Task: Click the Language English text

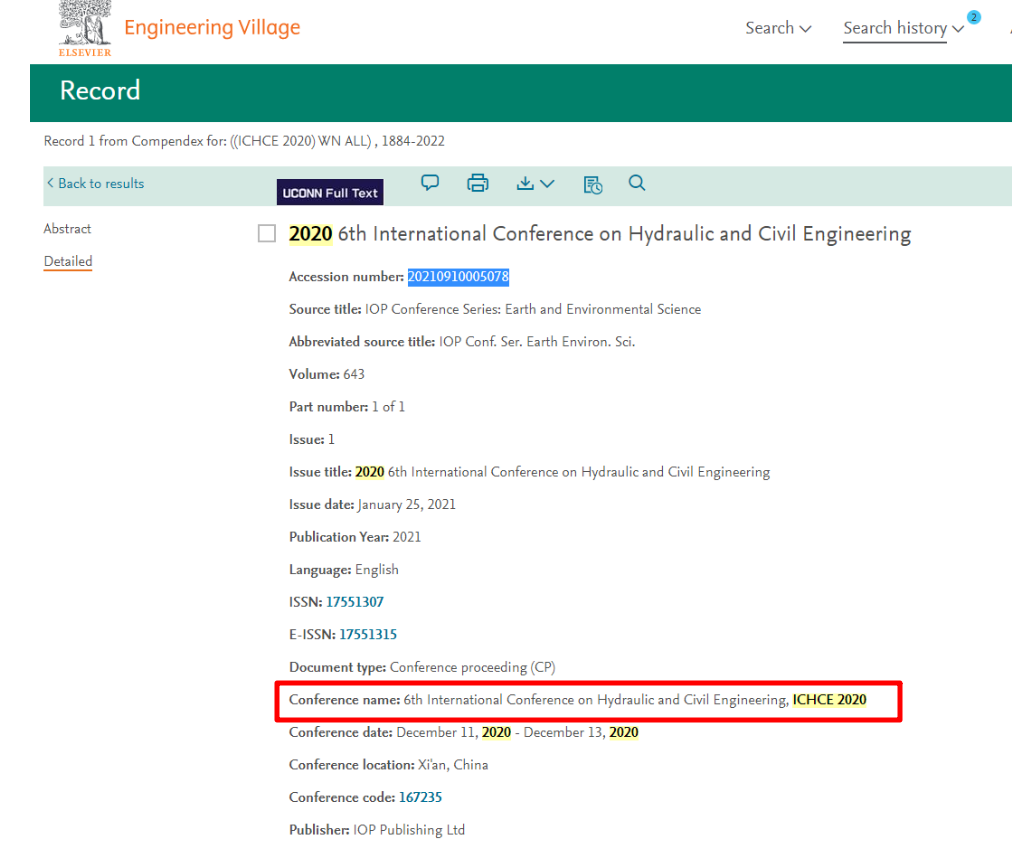Action: (x=344, y=569)
